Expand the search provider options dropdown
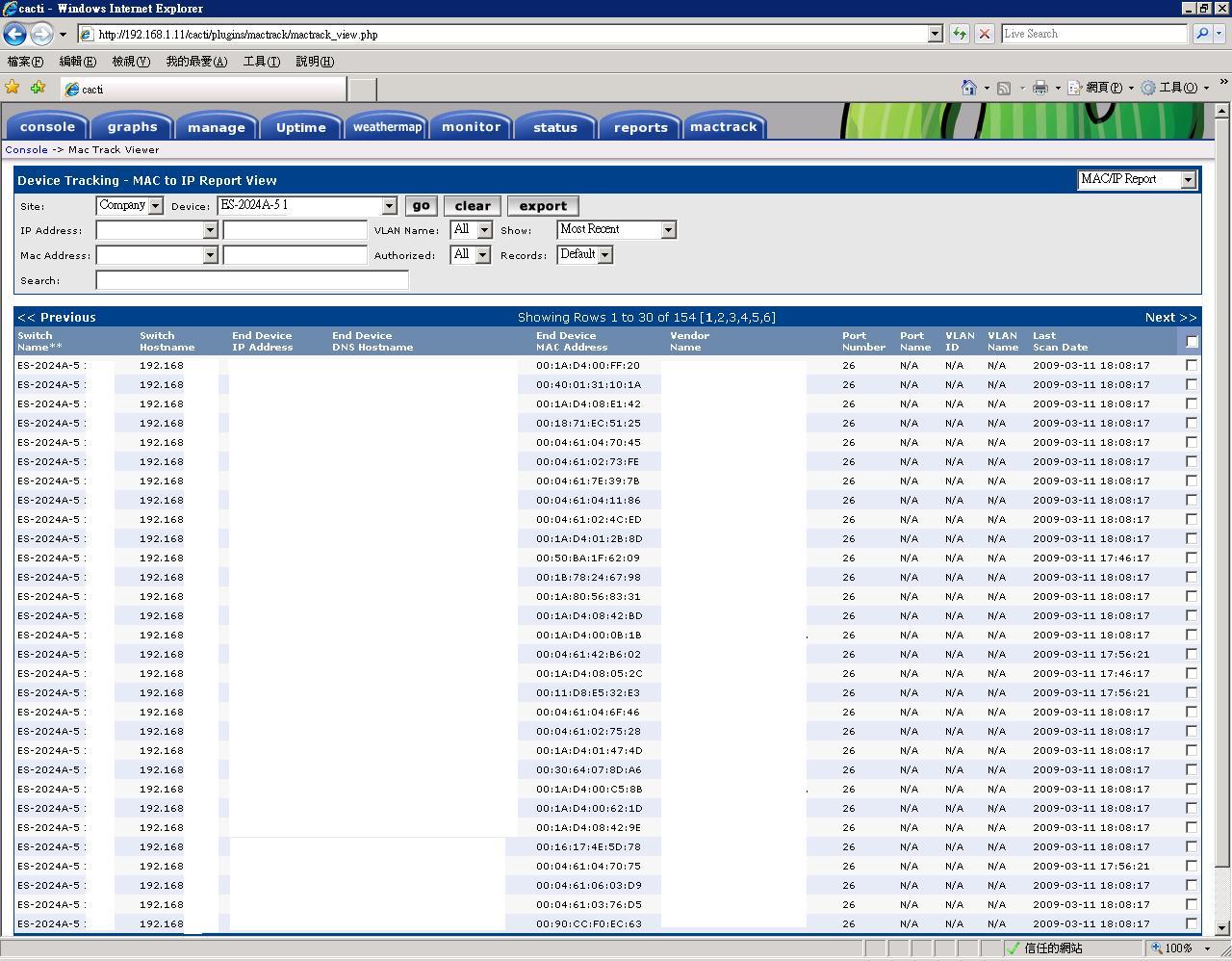1232x961 pixels. (x=1219, y=34)
